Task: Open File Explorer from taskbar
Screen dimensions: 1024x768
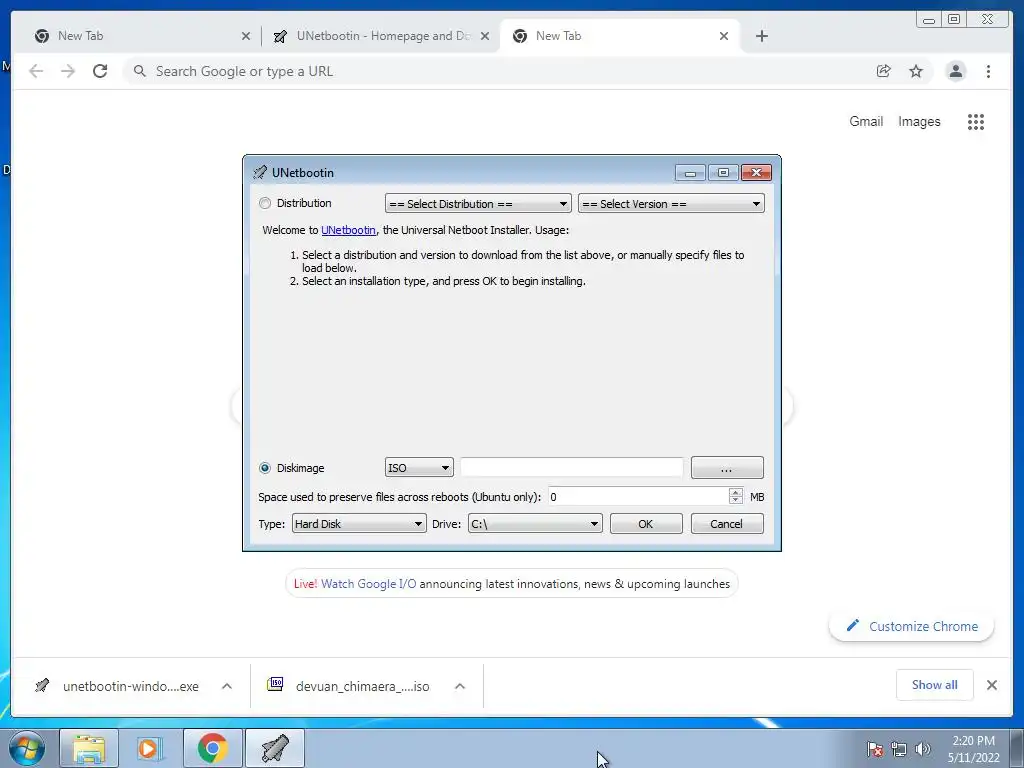Action: pyautogui.click(x=89, y=748)
